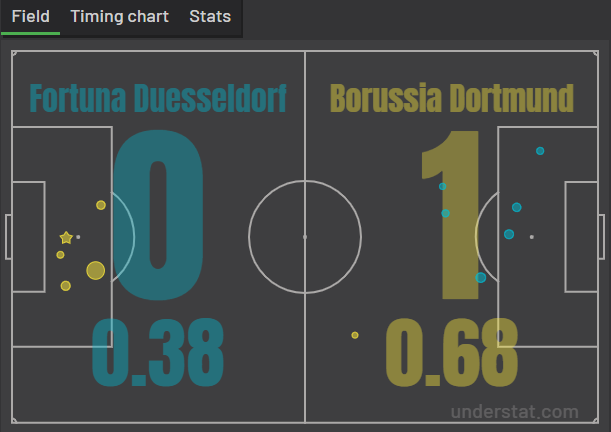Click the yellow star goal marker

tap(67, 238)
